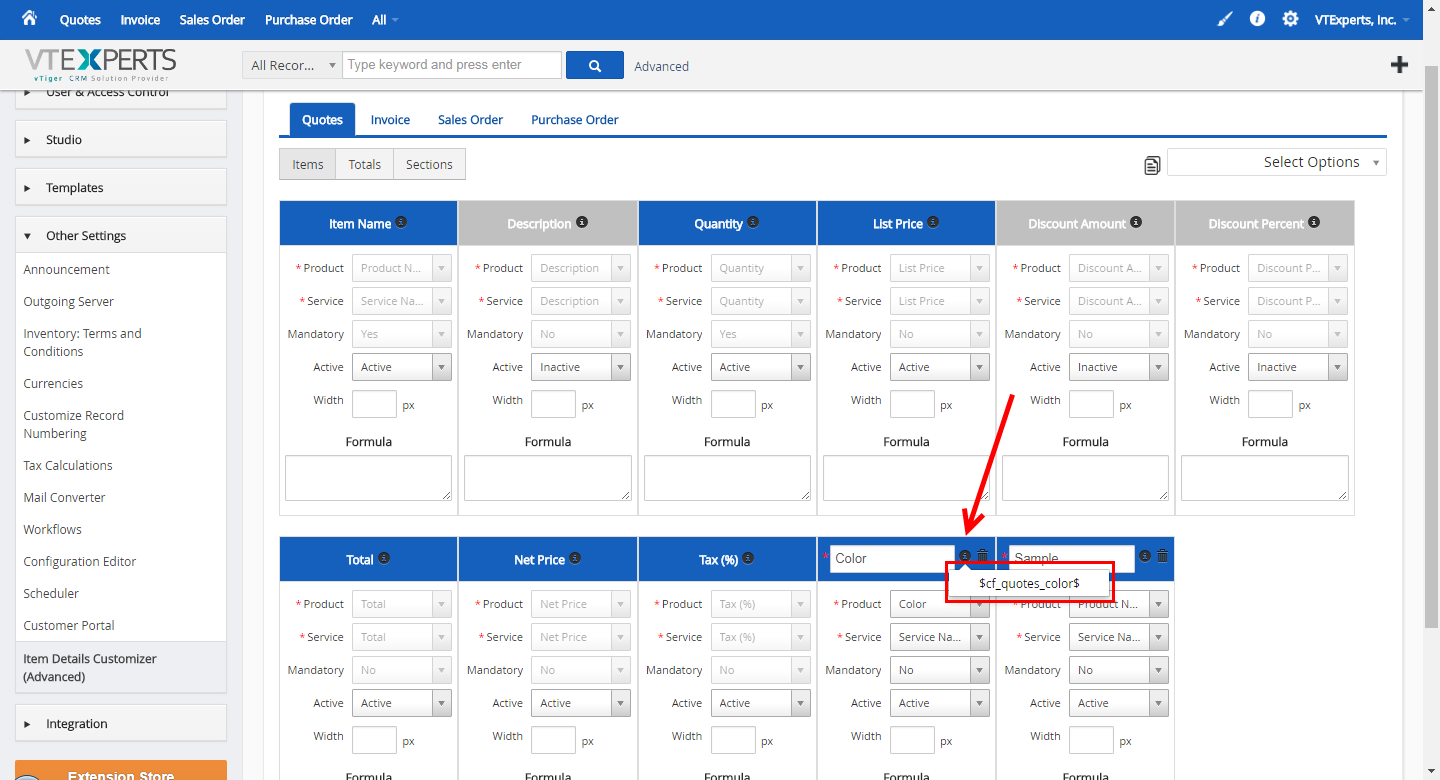The height and width of the screenshot is (780, 1440).
Task: Show info for Description column
Action: click(582, 222)
